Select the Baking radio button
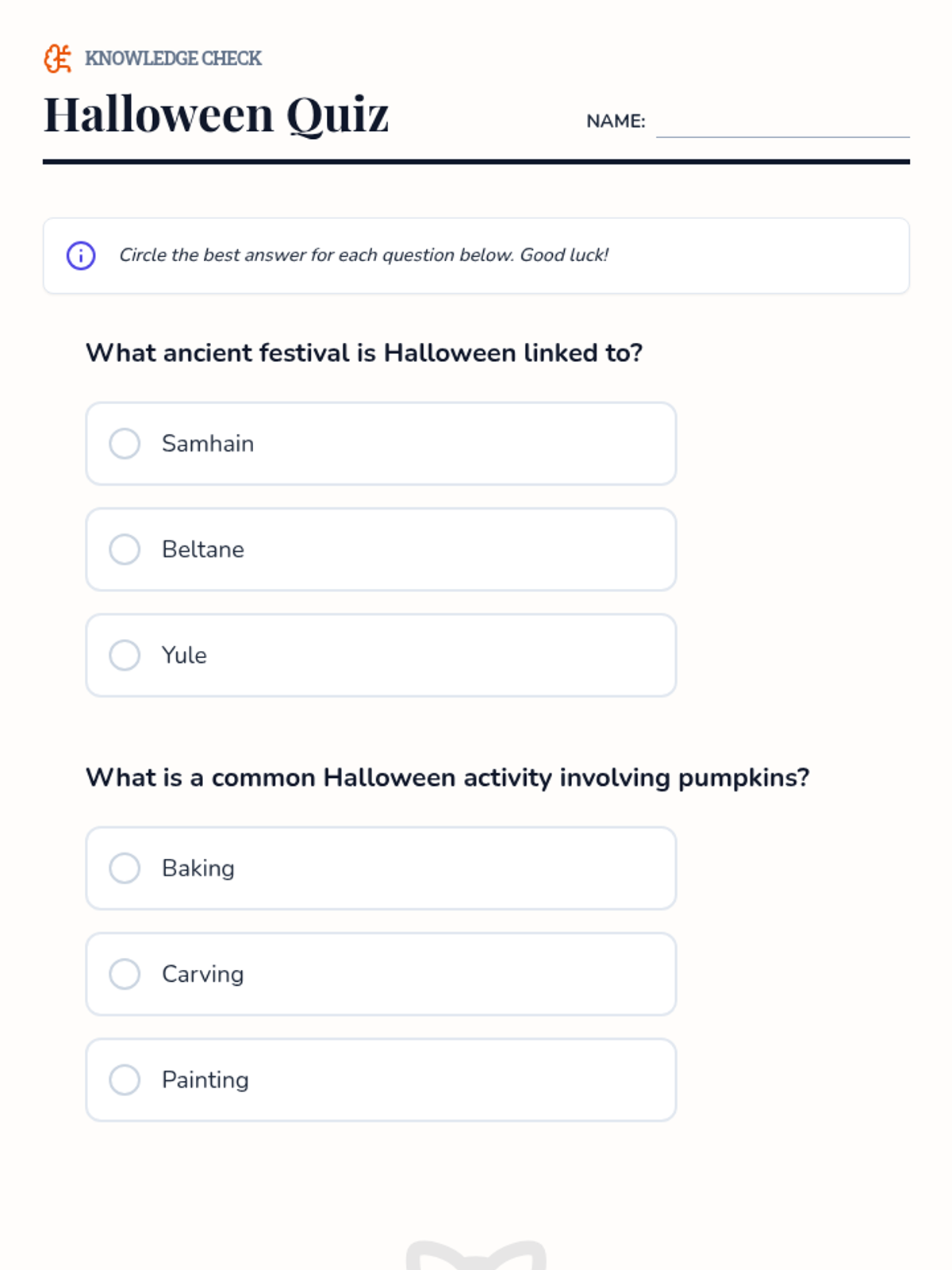The width and height of the screenshot is (952, 1270). 125,868
